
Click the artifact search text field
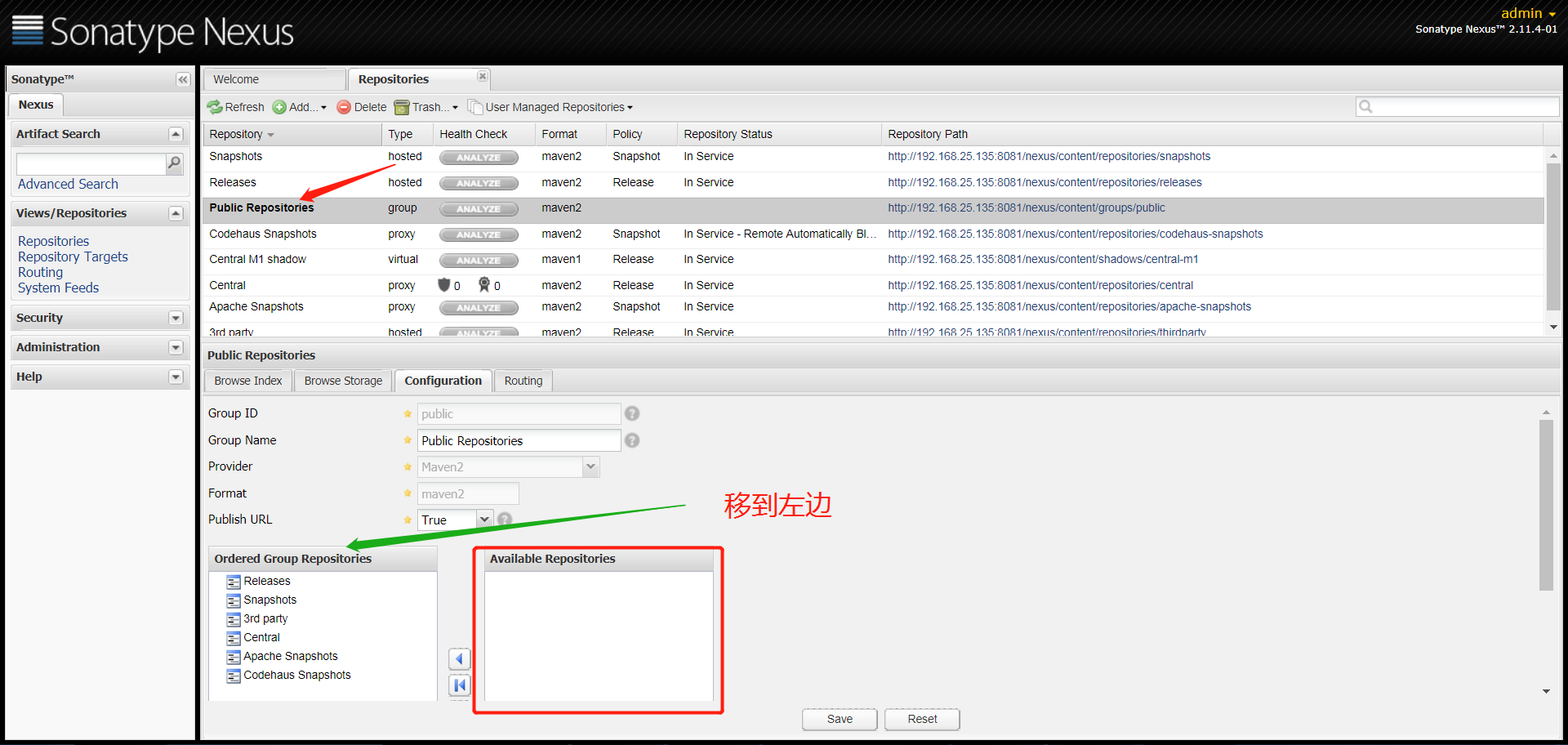point(91,163)
